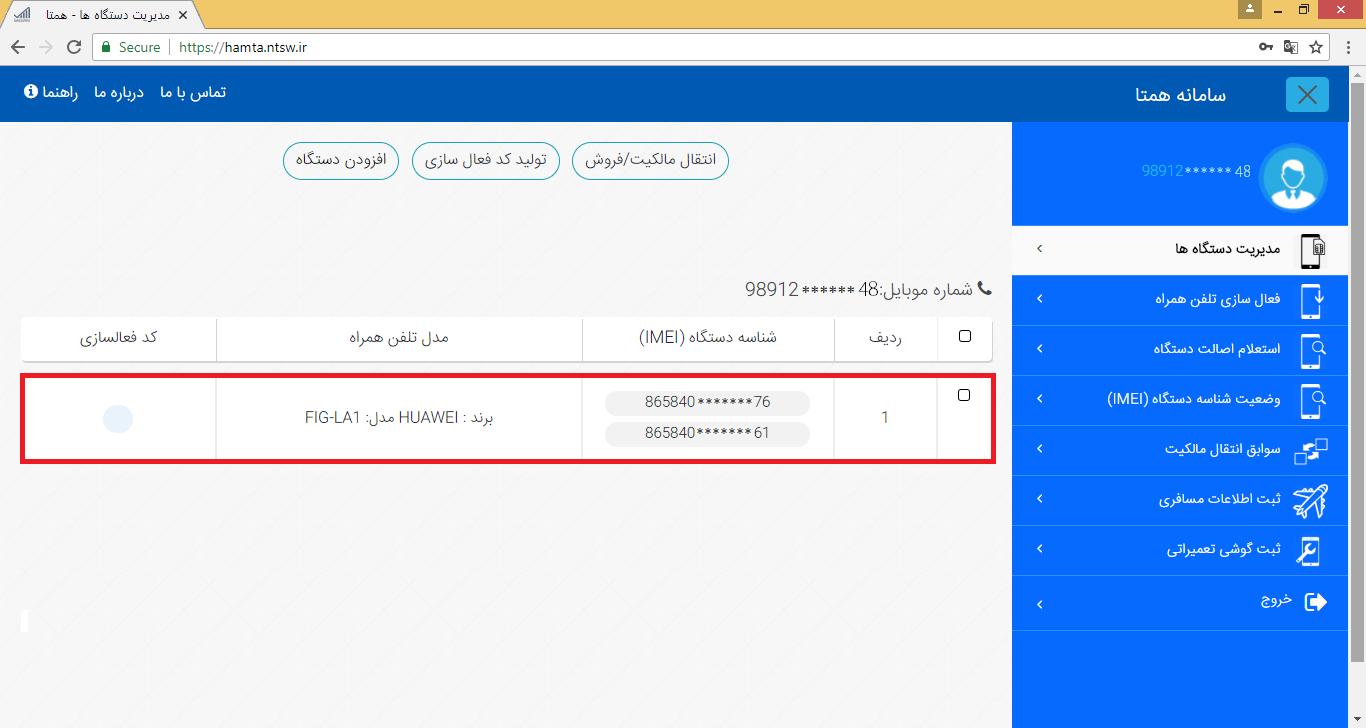This screenshot has width=1366, height=728.
Task: Click the device authenticity inquiry magnifier icon
Action: pyautogui.click(x=1311, y=350)
